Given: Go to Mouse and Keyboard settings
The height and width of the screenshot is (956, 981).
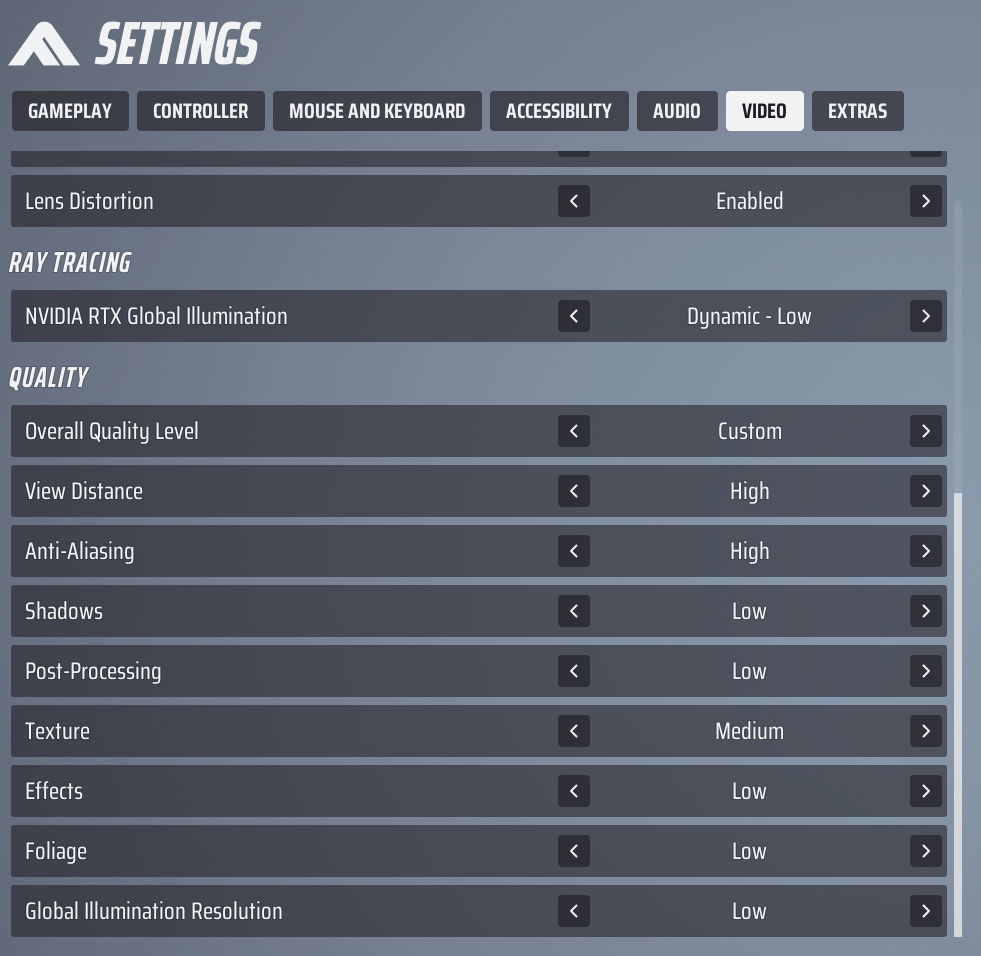Looking at the screenshot, I should tap(377, 111).
